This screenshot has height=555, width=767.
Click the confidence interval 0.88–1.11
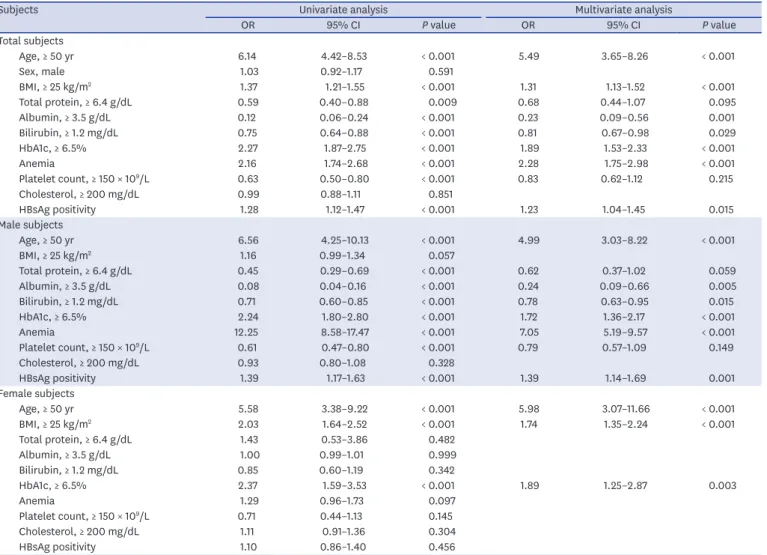340,194
